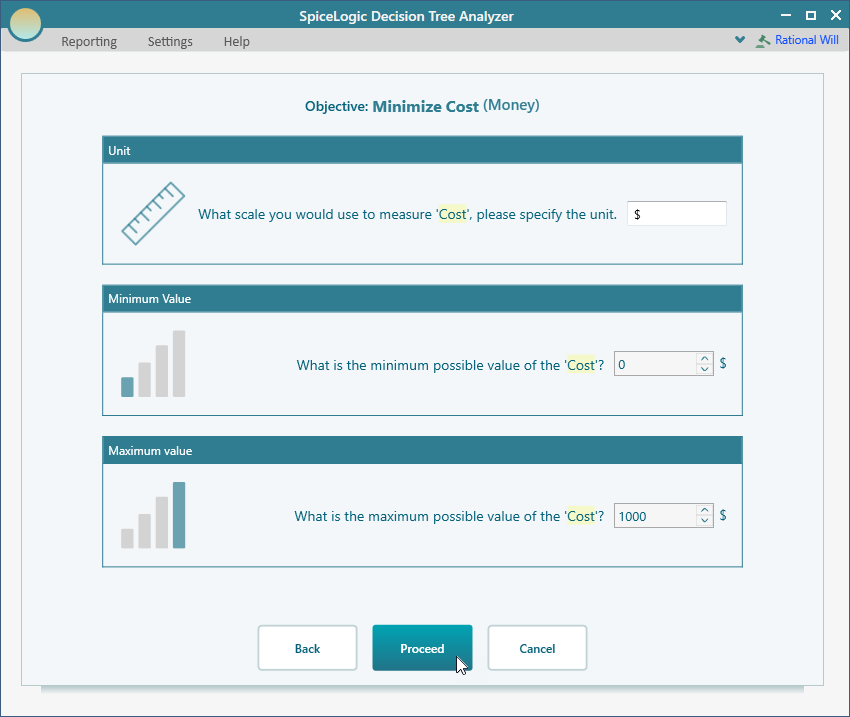Focus the minimum possible value input field
Screen dimensions: 850x717
click(655, 365)
